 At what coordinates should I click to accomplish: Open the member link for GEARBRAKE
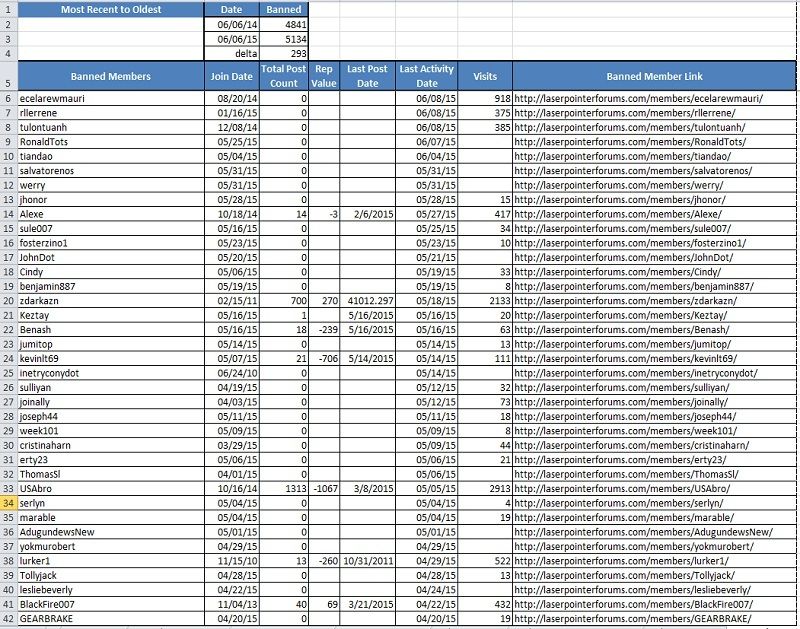633,619
